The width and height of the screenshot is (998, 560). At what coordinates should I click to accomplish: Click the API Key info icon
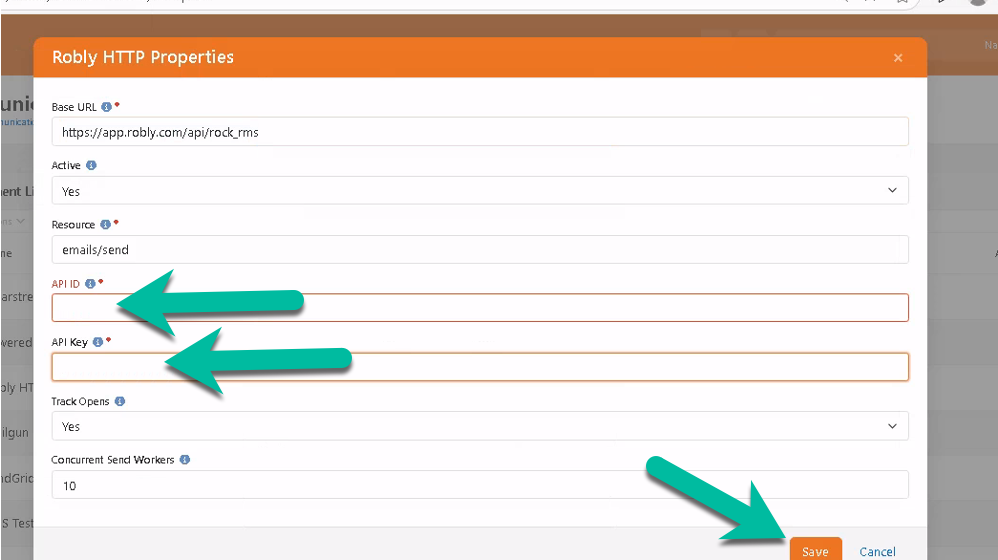click(x=97, y=342)
